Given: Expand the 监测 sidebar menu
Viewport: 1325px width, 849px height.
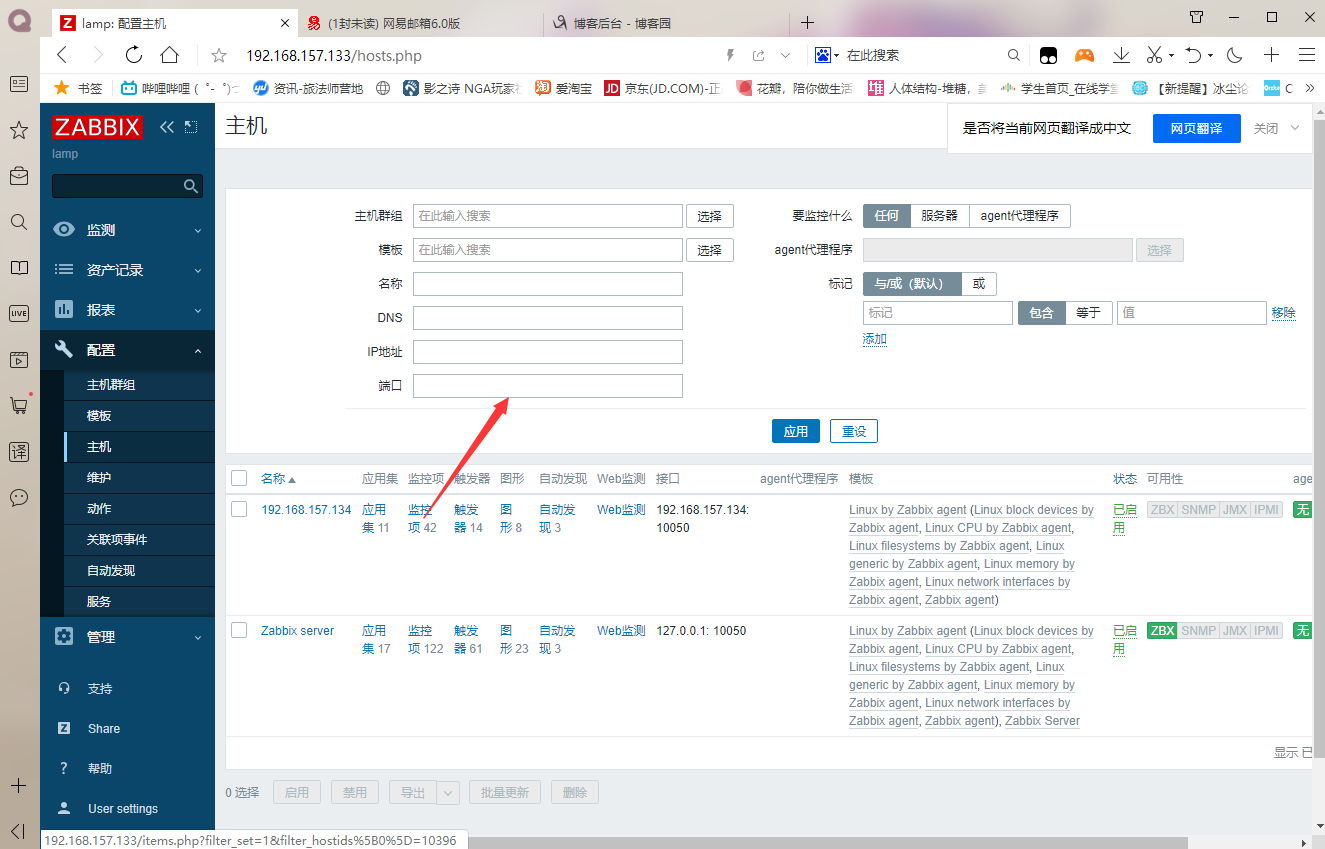Looking at the screenshot, I should click(x=127, y=230).
